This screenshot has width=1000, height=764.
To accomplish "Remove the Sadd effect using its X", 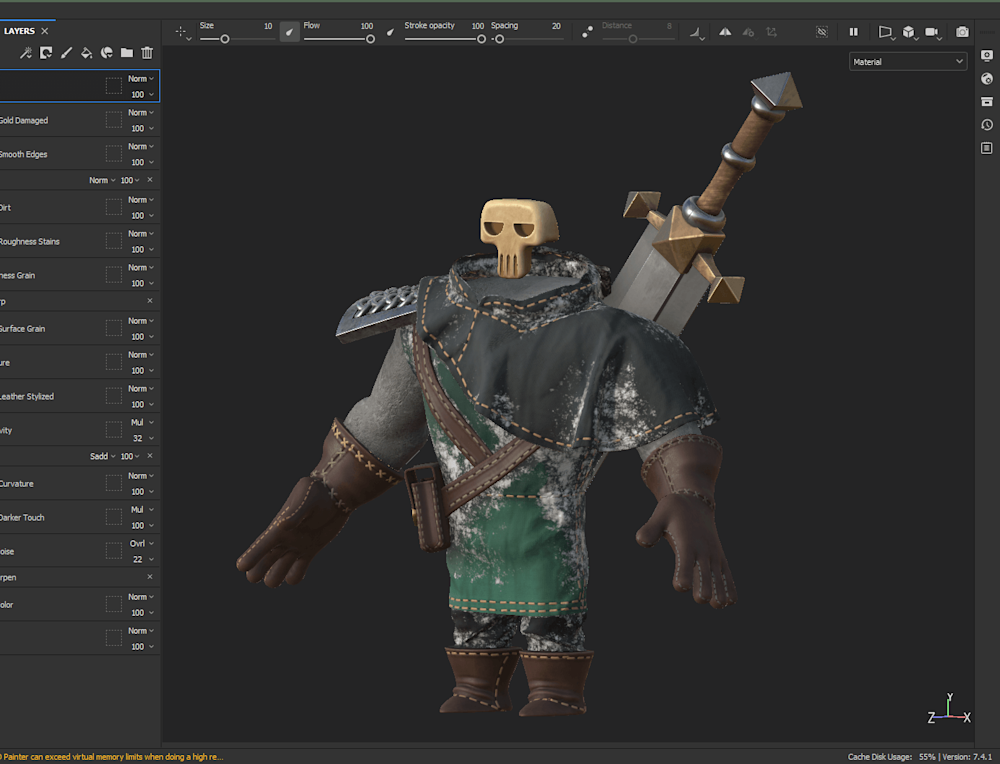I will tap(150, 456).
